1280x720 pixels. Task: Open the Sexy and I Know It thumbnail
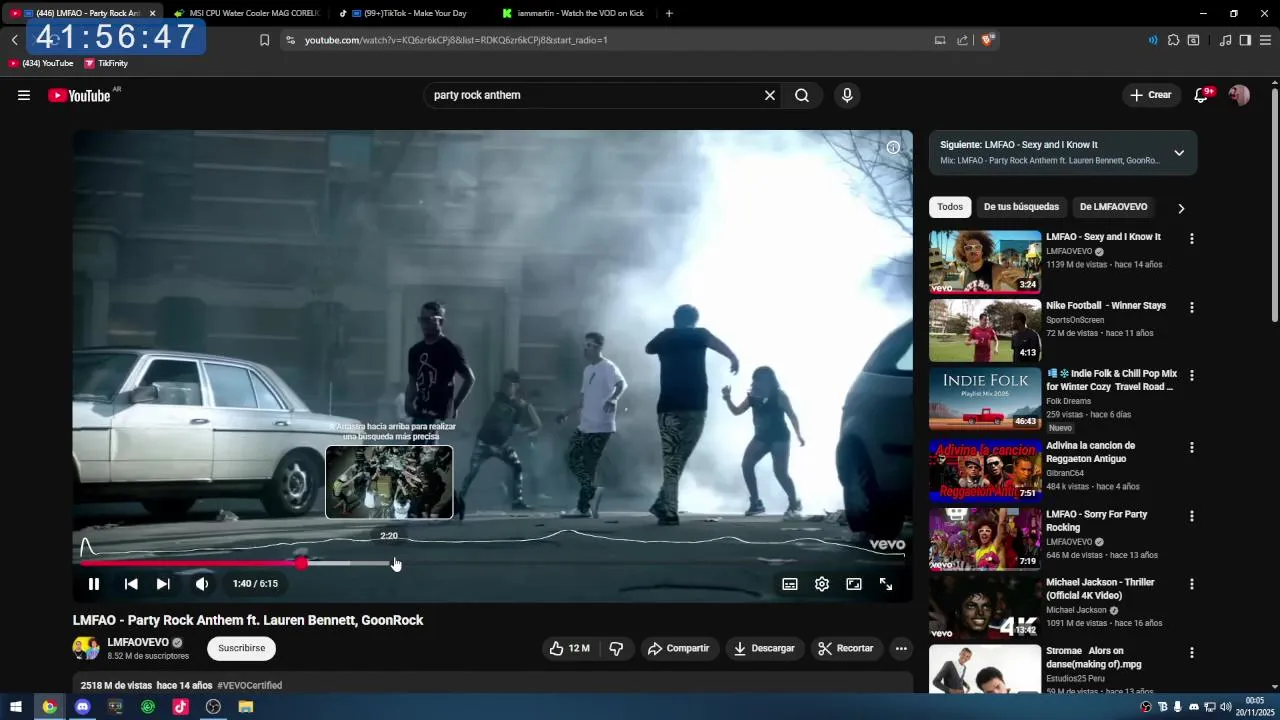(x=985, y=262)
